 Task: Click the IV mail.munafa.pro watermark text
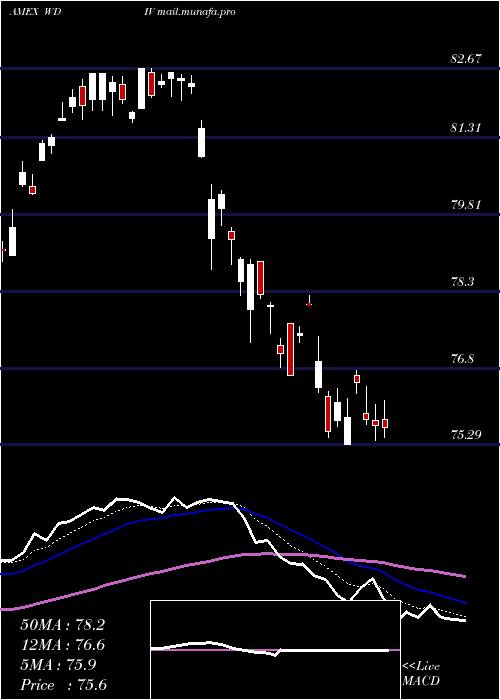(x=190, y=12)
